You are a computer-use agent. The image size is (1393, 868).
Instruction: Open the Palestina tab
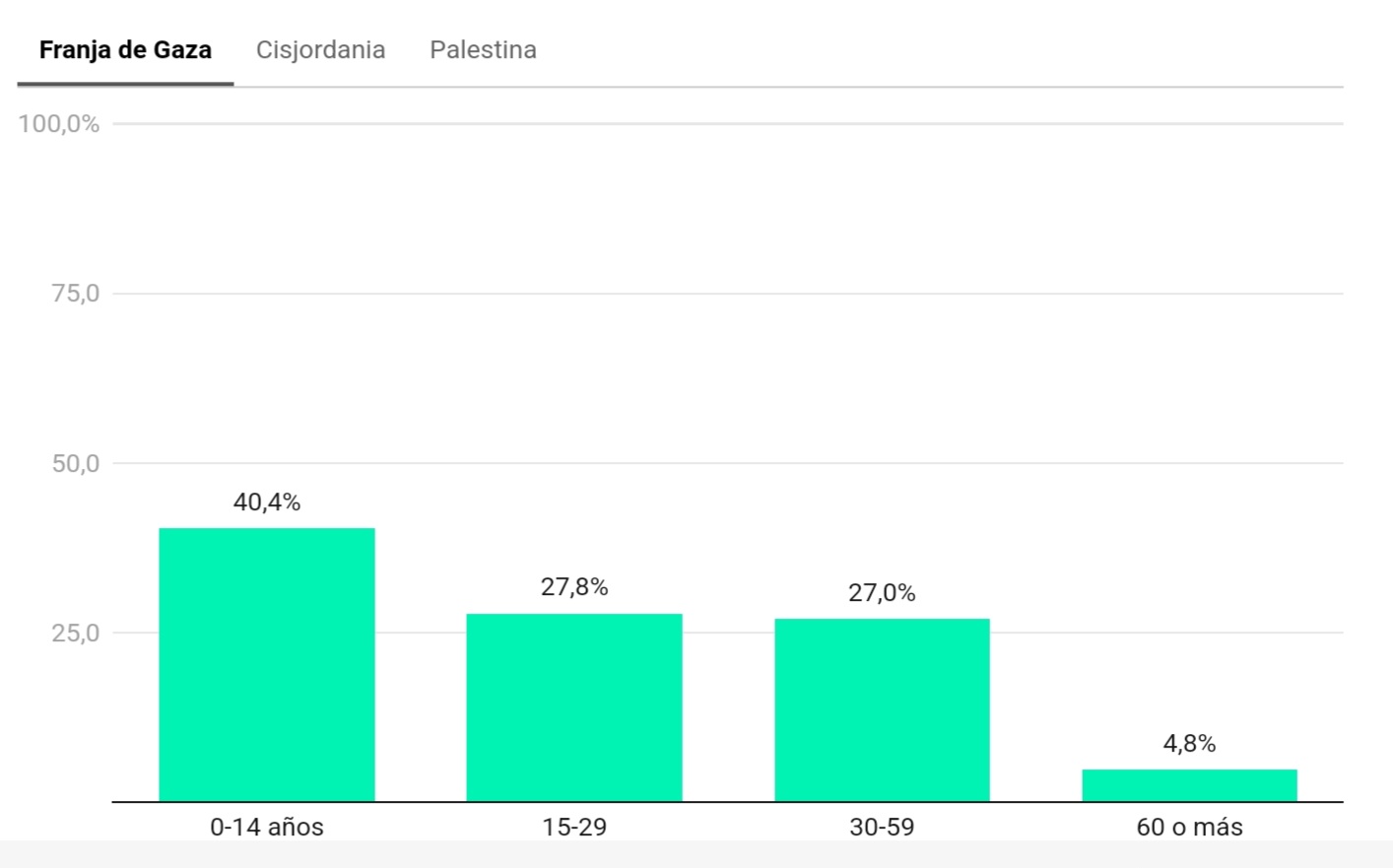[x=483, y=50]
